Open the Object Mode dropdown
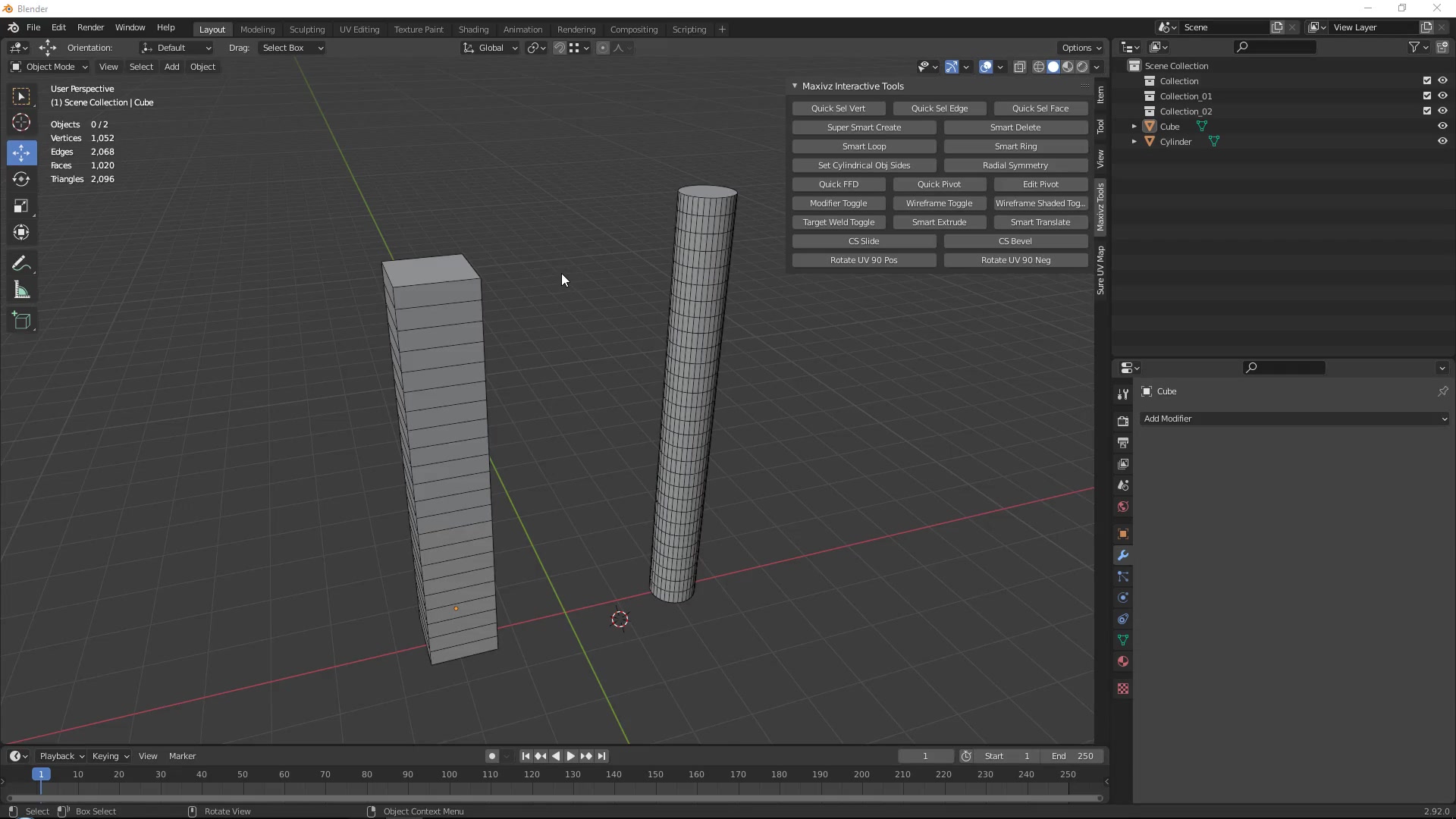This screenshot has width=1456, height=819. (x=49, y=67)
